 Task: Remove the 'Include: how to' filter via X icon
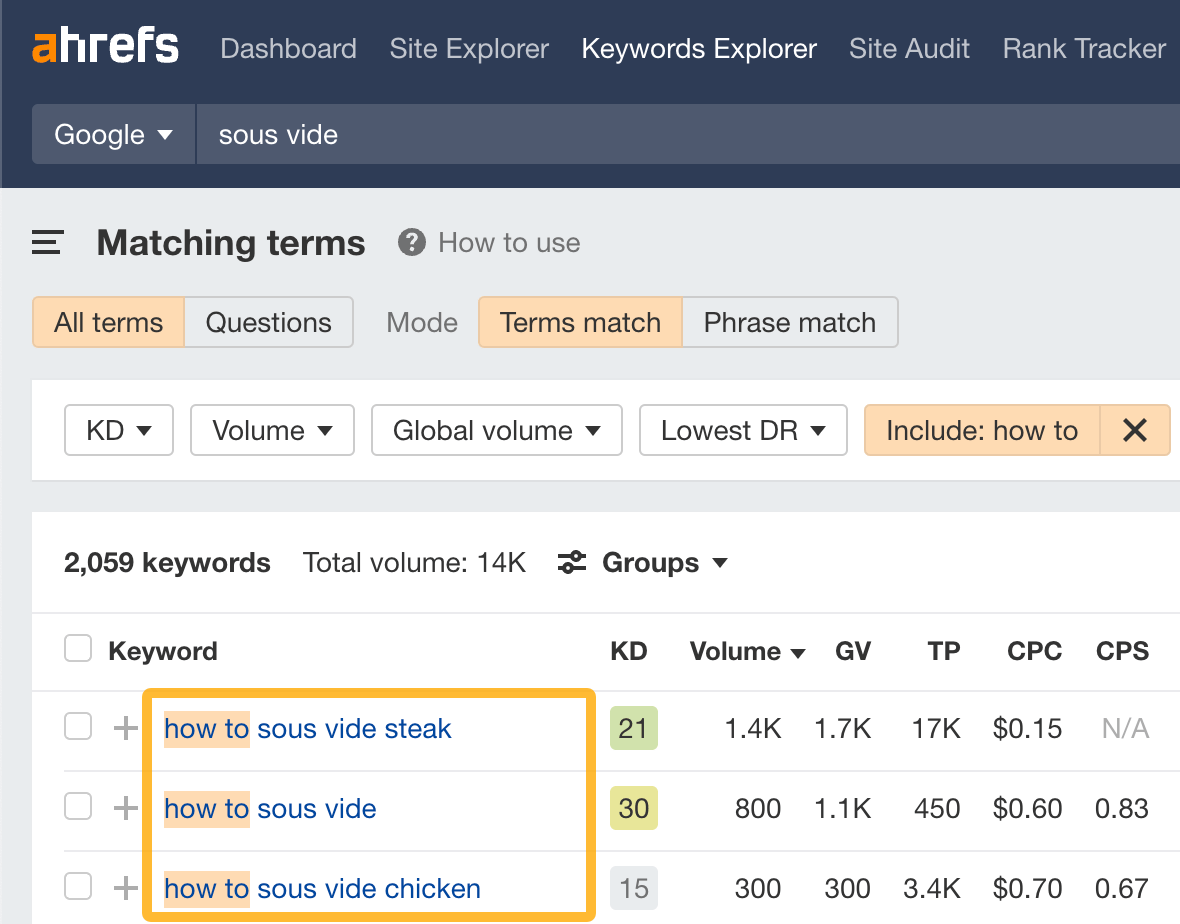pyautogui.click(x=1135, y=430)
